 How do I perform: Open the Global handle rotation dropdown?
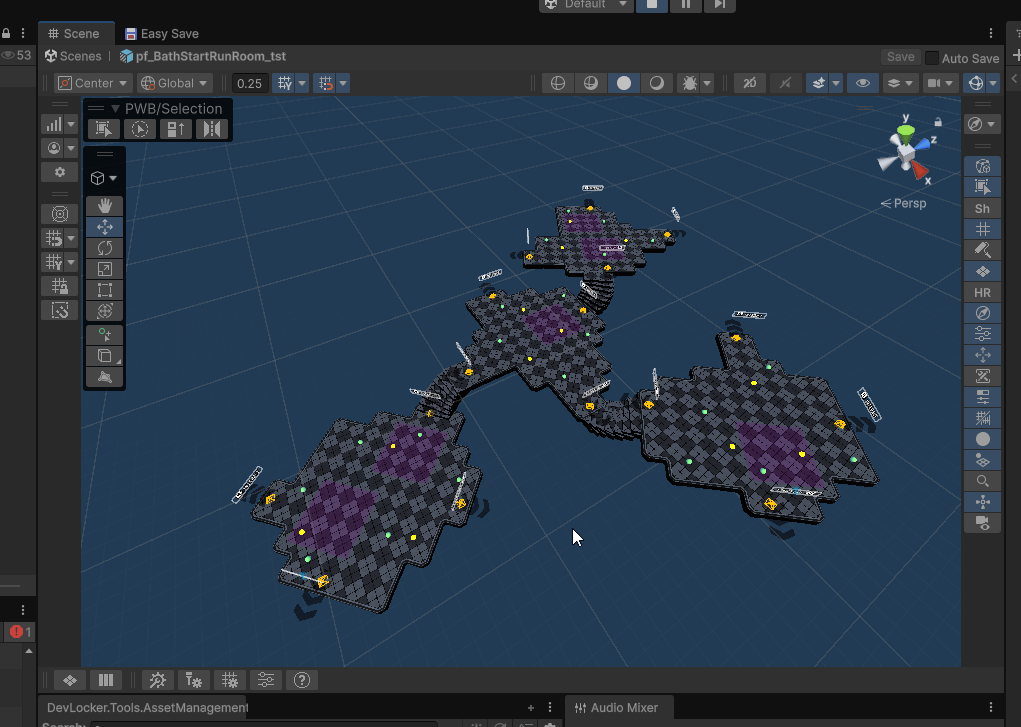point(175,83)
